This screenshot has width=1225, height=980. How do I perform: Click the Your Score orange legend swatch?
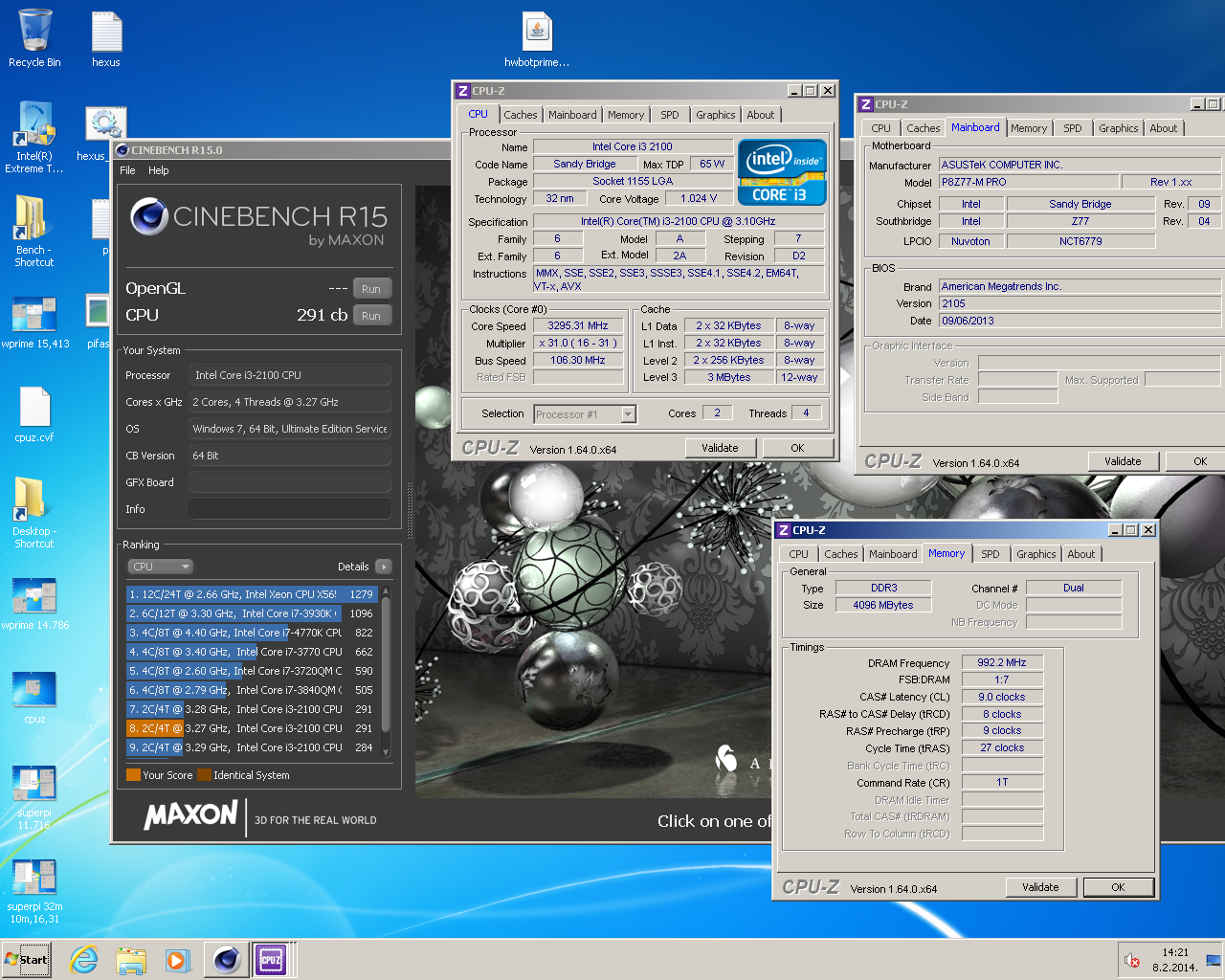tap(133, 775)
